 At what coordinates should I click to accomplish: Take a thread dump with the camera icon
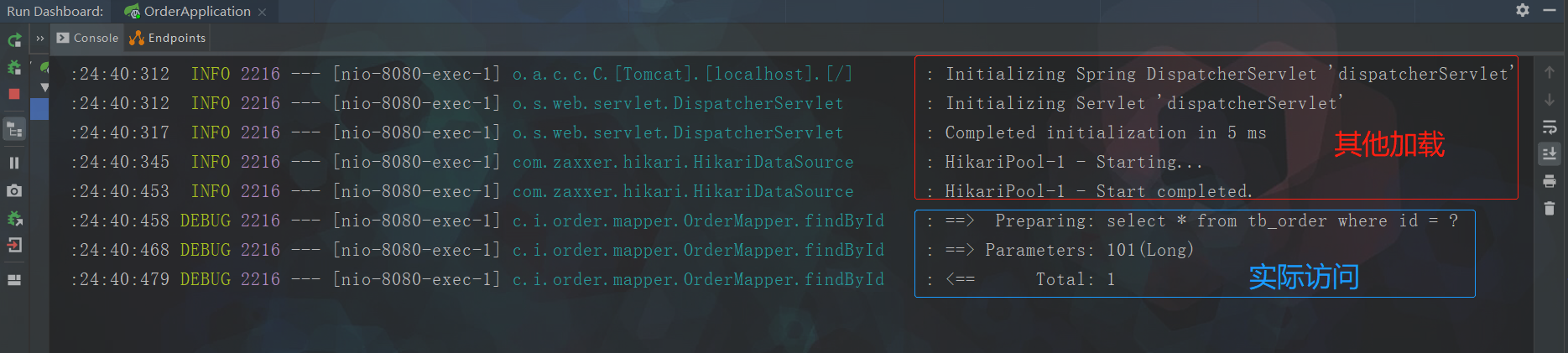(14, 190)
